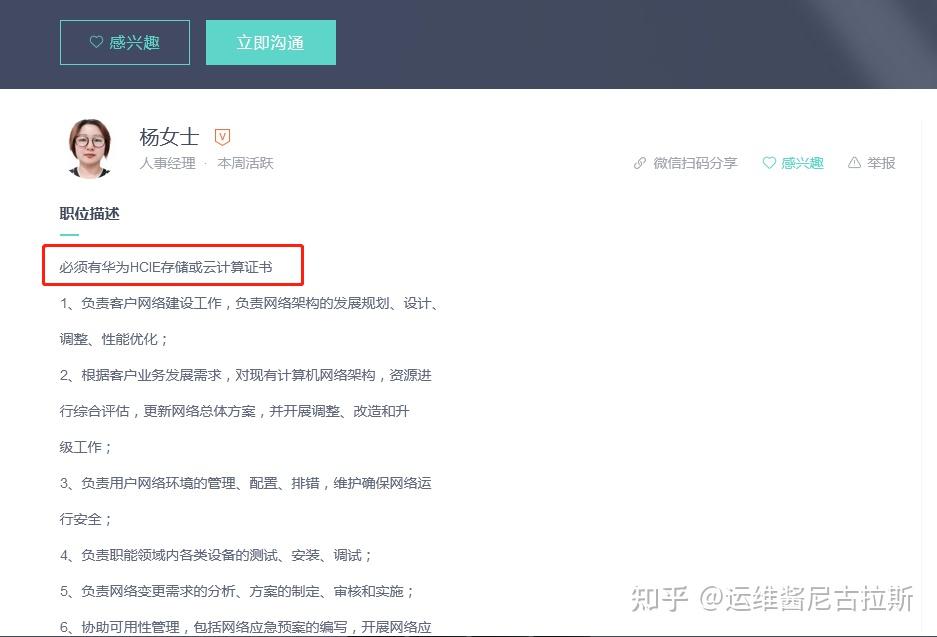This screenshot has height=637, width=937.
Task: Click the orange verified V badge
Action: [222, 137]
